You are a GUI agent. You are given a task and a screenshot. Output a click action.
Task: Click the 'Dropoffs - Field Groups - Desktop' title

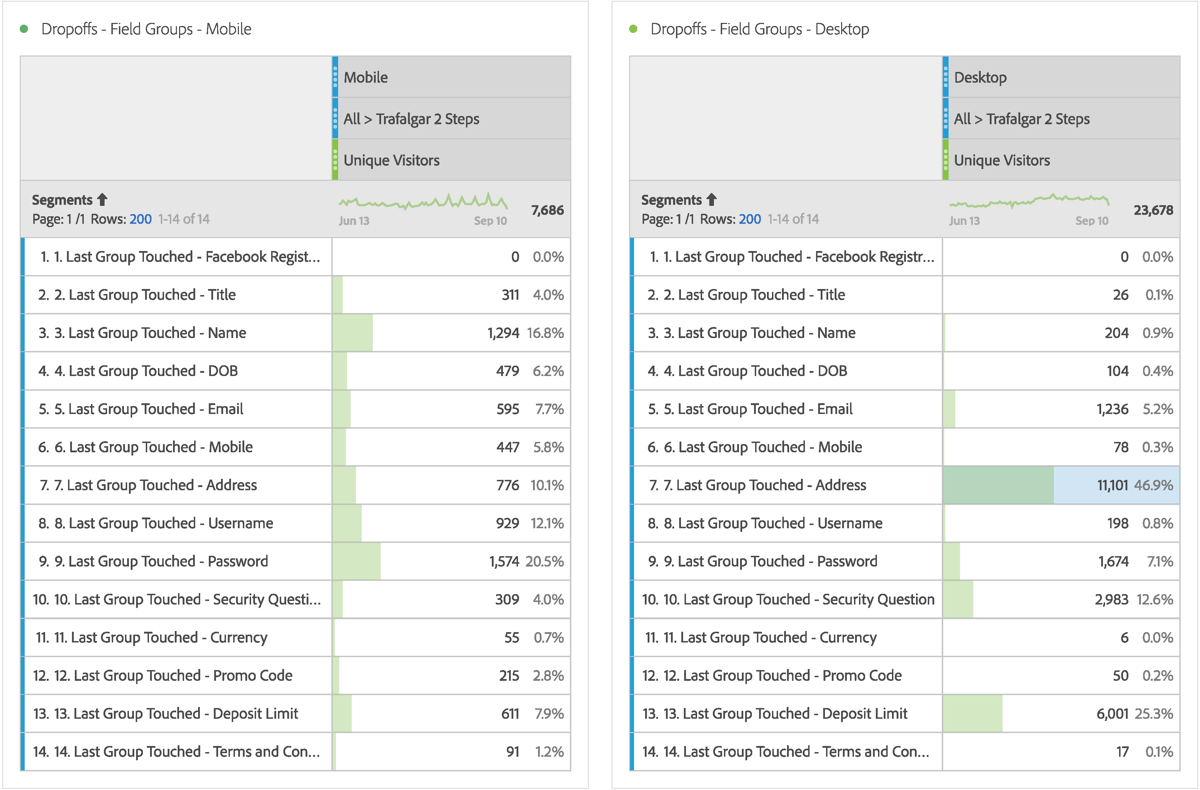[759, 29]
